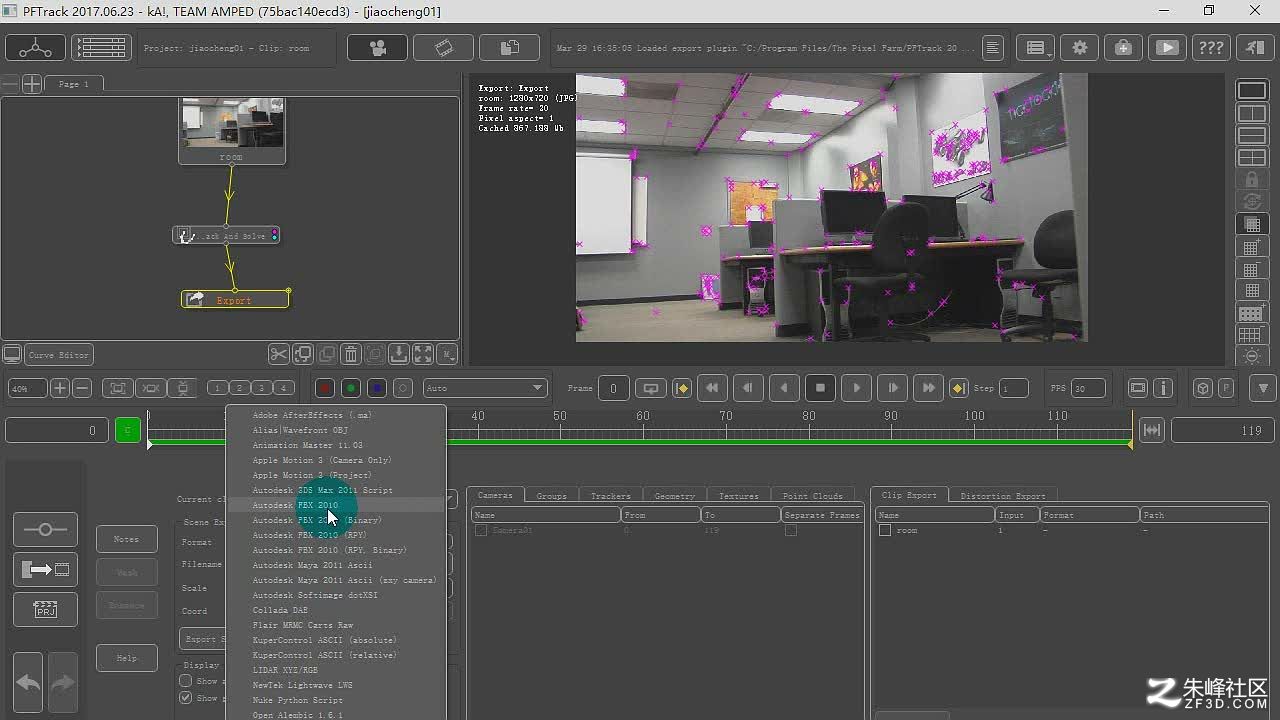Screen dimensions: 1280x720
Task: Click the undo arrow button
Action: (x=28, y=682)
